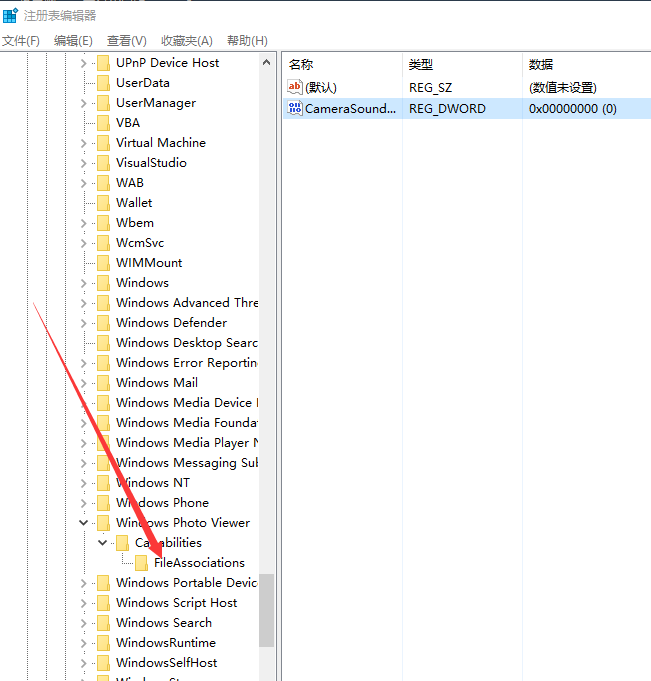The width and height of the screenshot is (651, 681).
Task: Click the DWORD icon beside CameraSound
Action: pos(294,108)
